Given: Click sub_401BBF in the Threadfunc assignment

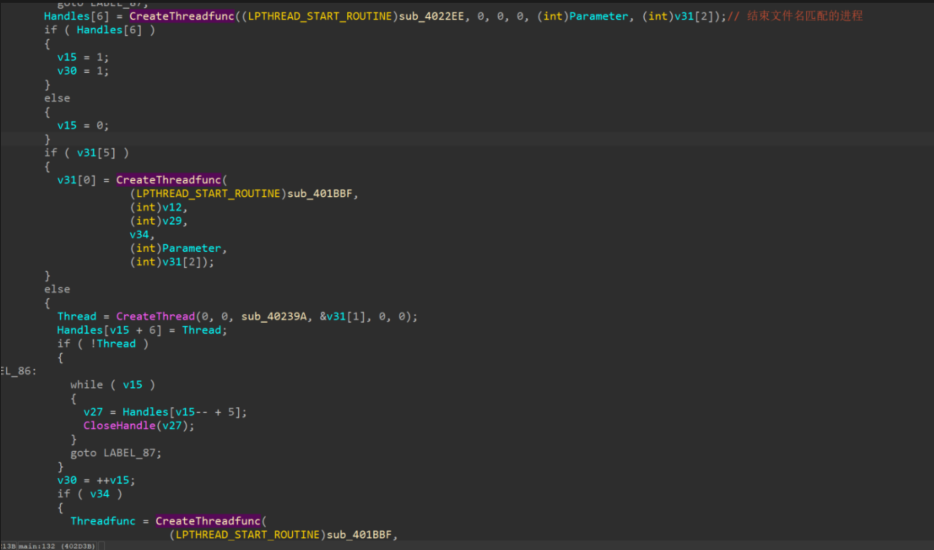Looking at the screenshot, I should tap(362, 535).
